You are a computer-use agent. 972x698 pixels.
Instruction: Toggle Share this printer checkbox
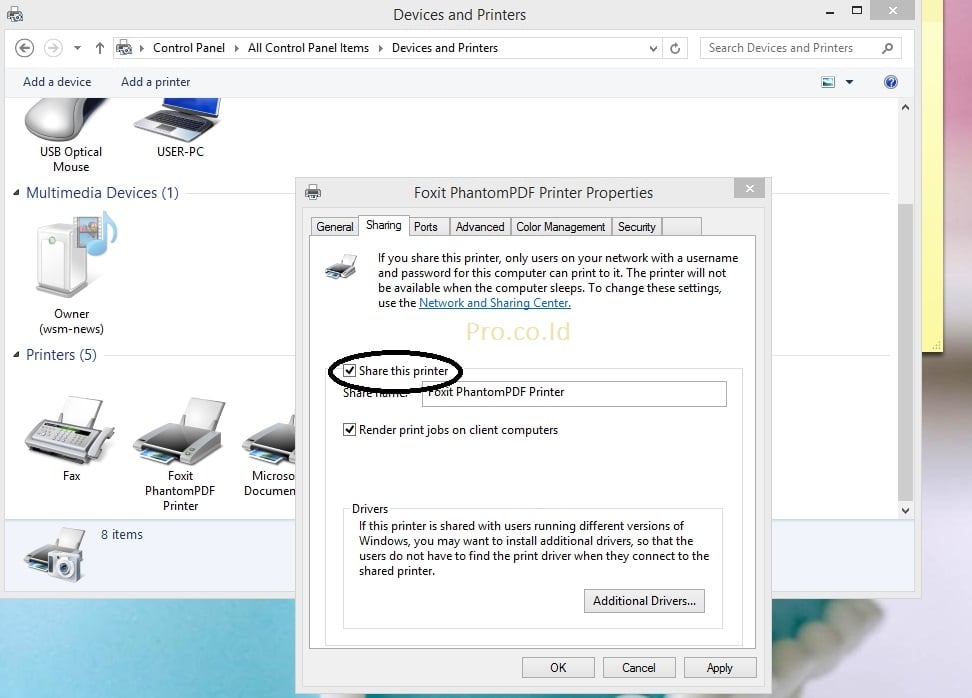click(x=350, y=371)
